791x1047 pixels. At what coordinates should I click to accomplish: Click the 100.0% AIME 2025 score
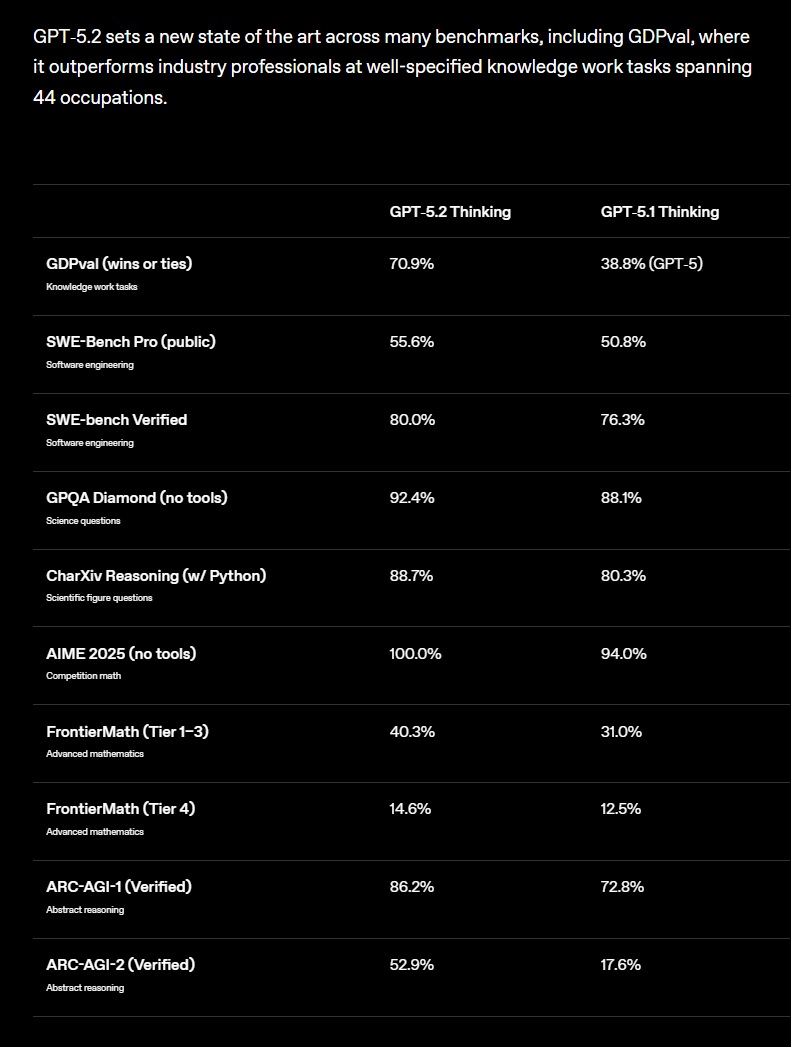pos(415,654)
